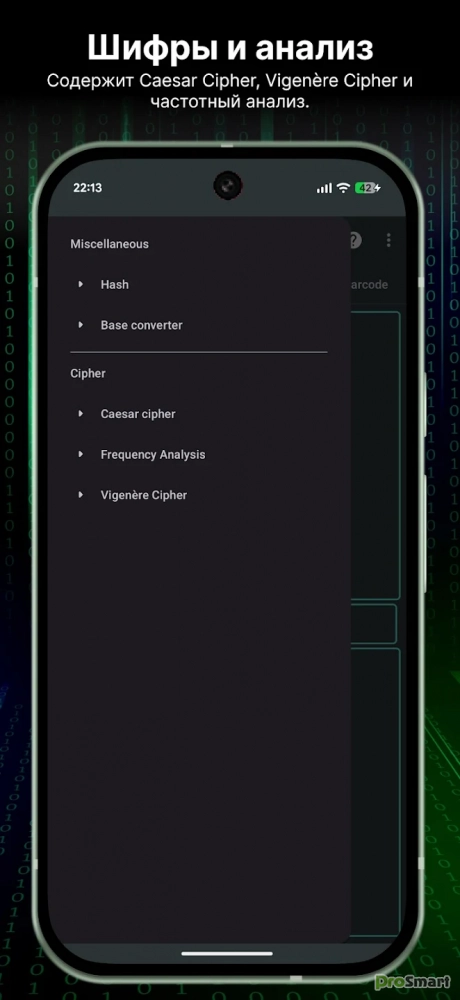Select Caesar cipher from the drawer

(138, 414)
